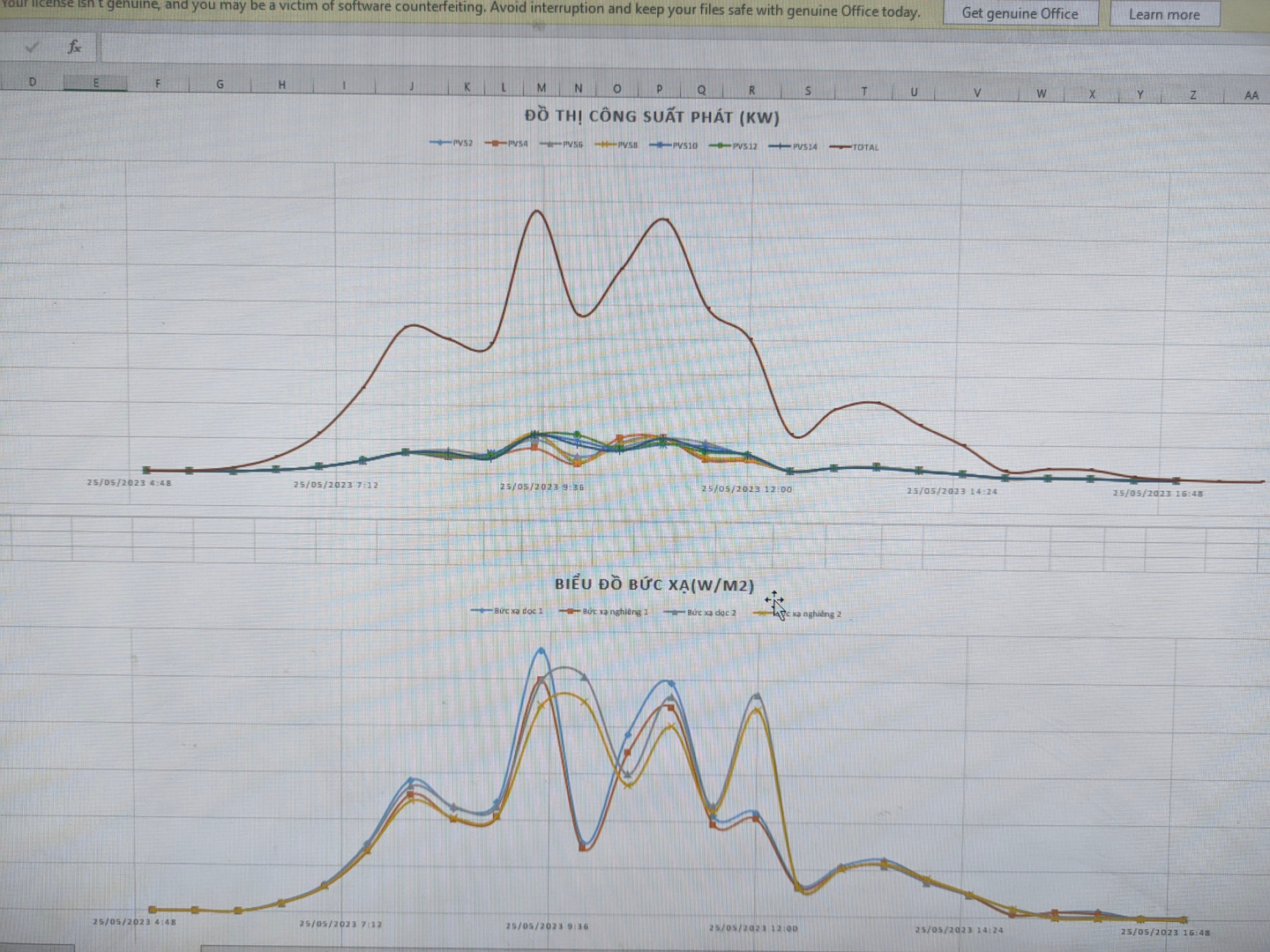
Task: Select the PVS4 legend marker
Action: (x=495, y=144)
